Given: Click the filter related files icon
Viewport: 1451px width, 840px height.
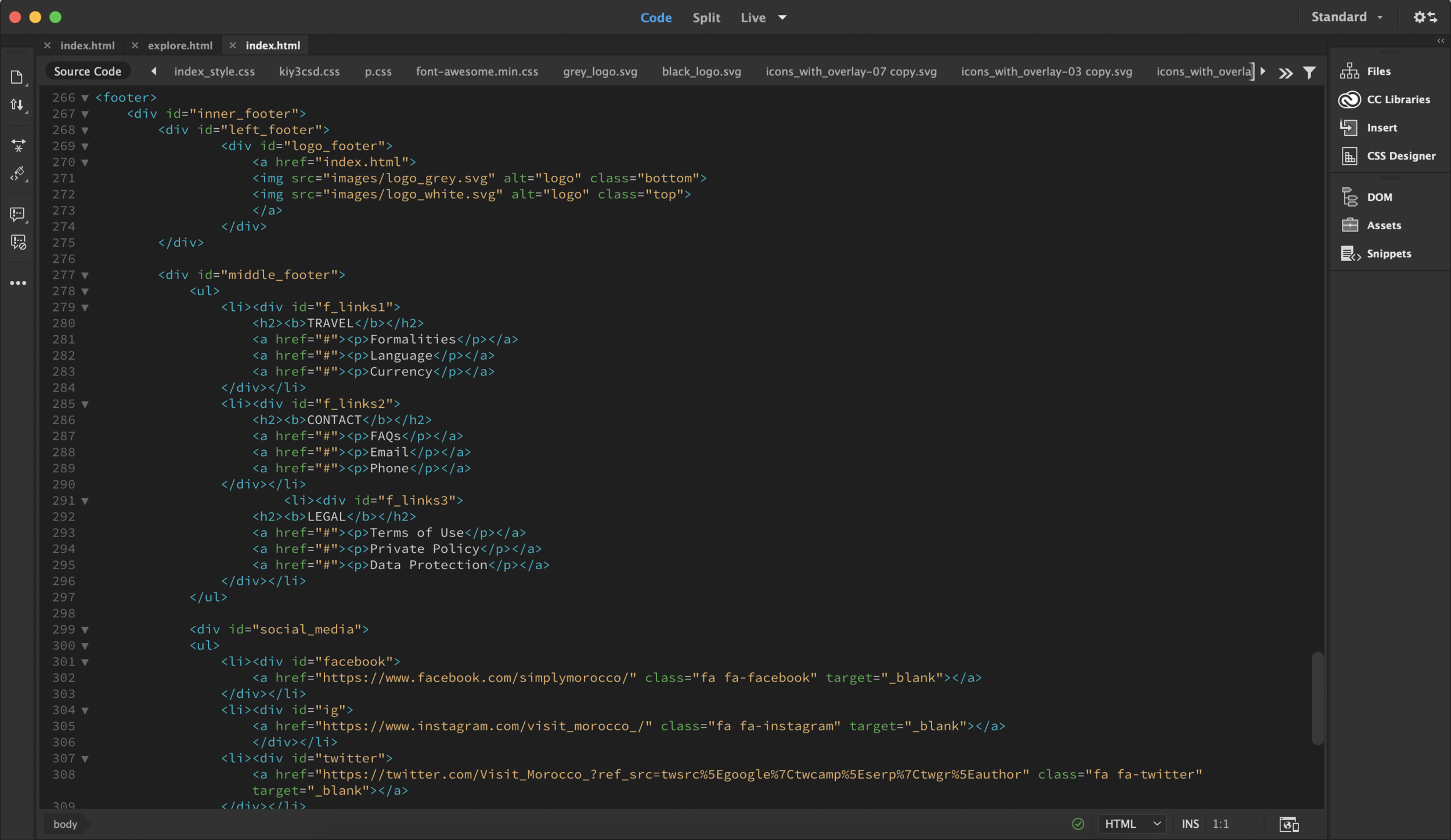Looking at the screenshot, I should pyautogui.click(x=1309, y=73).
